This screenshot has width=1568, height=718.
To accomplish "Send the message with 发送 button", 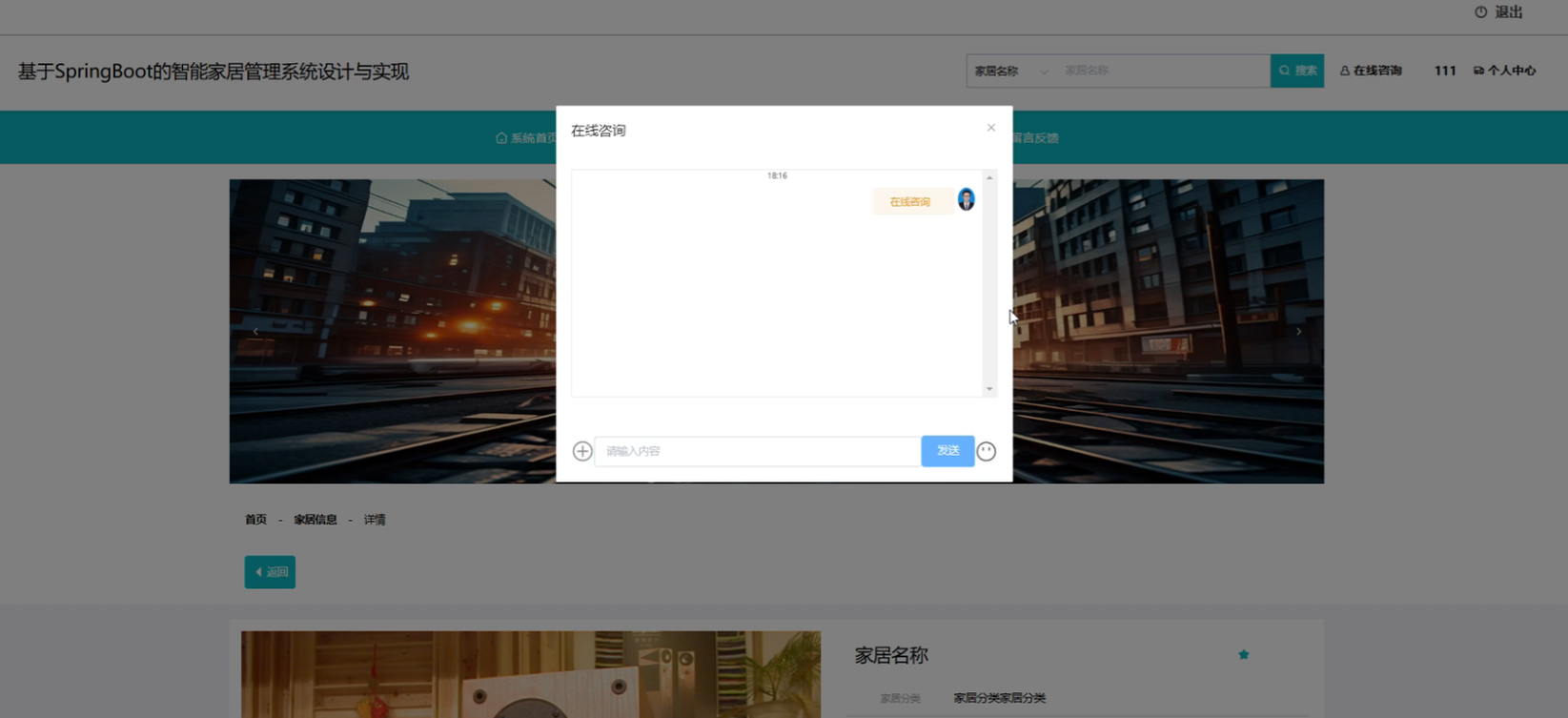I will pyautogui.click(x=947, y=451).
